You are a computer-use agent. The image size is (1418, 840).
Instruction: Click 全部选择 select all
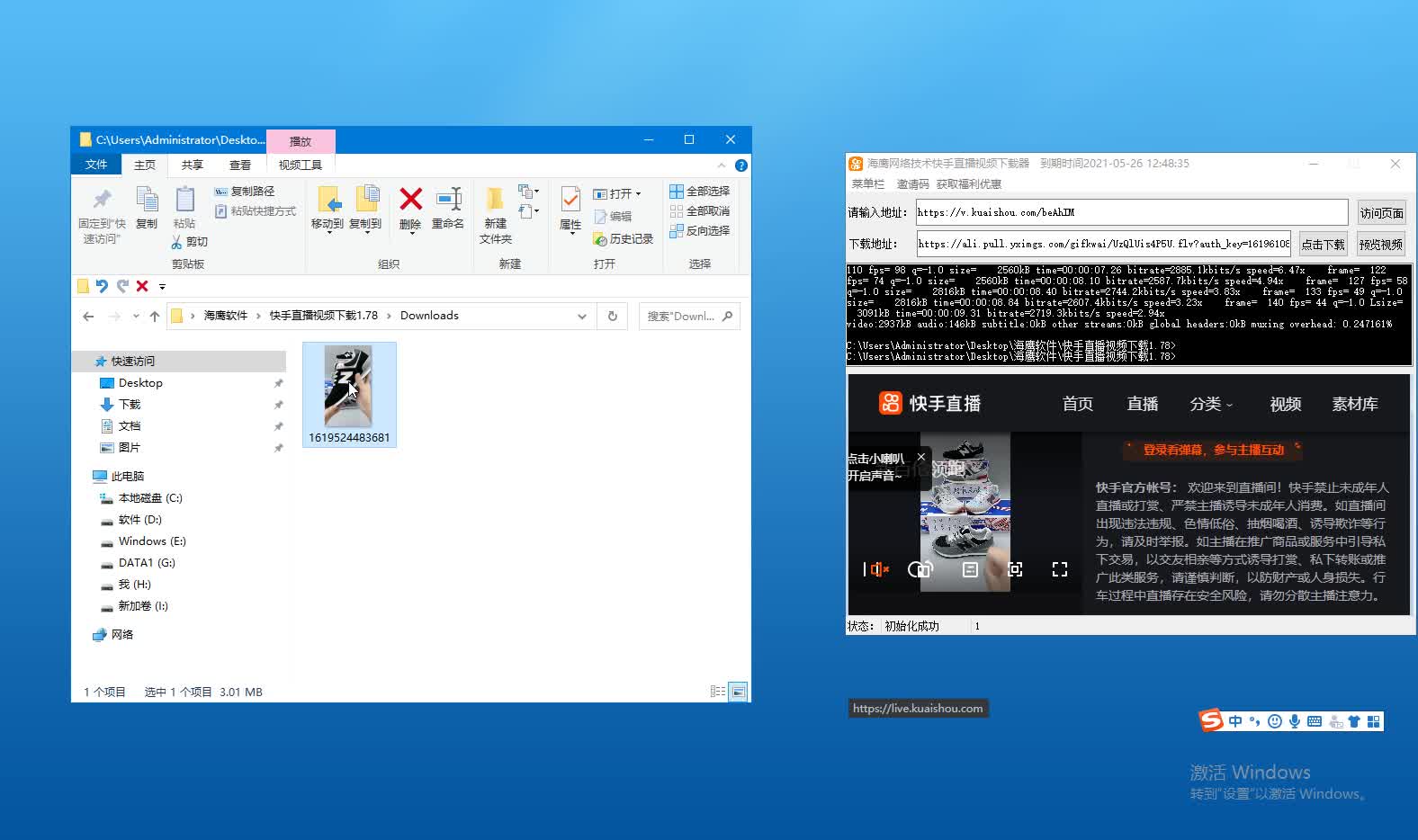pos(699,192)
